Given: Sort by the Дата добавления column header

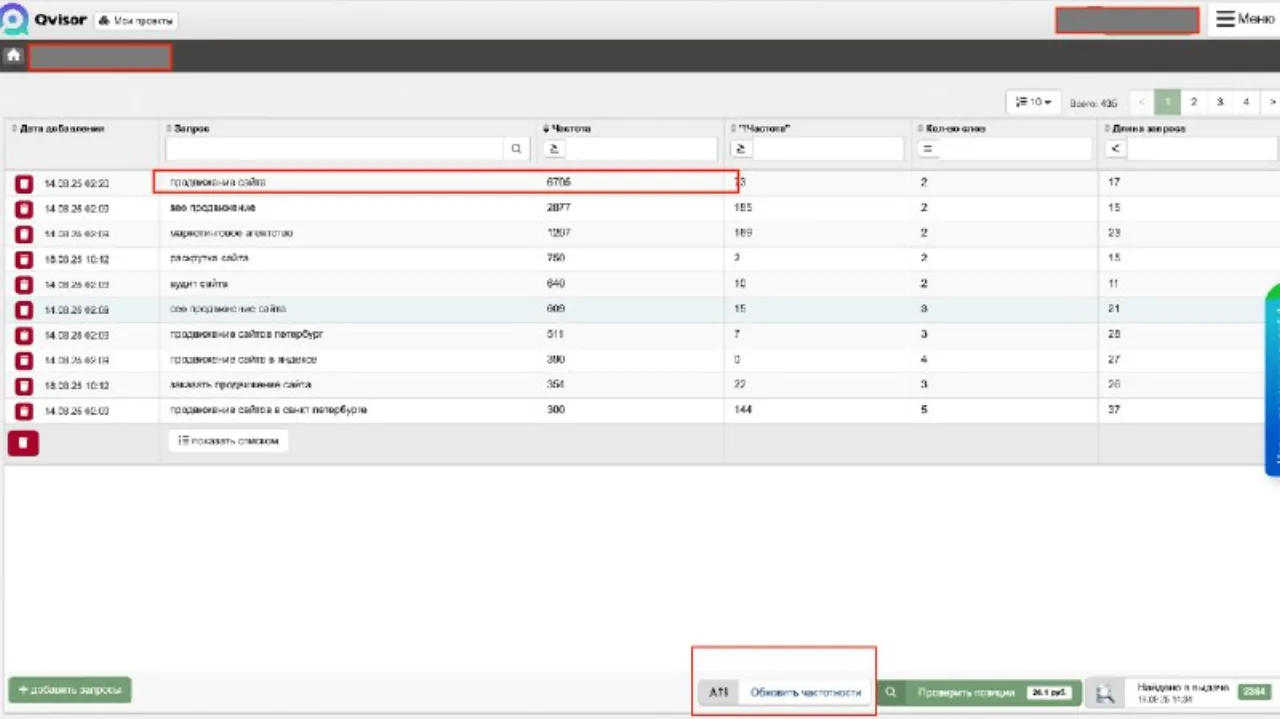Looking at the screenshot, I should pos(62,129).
